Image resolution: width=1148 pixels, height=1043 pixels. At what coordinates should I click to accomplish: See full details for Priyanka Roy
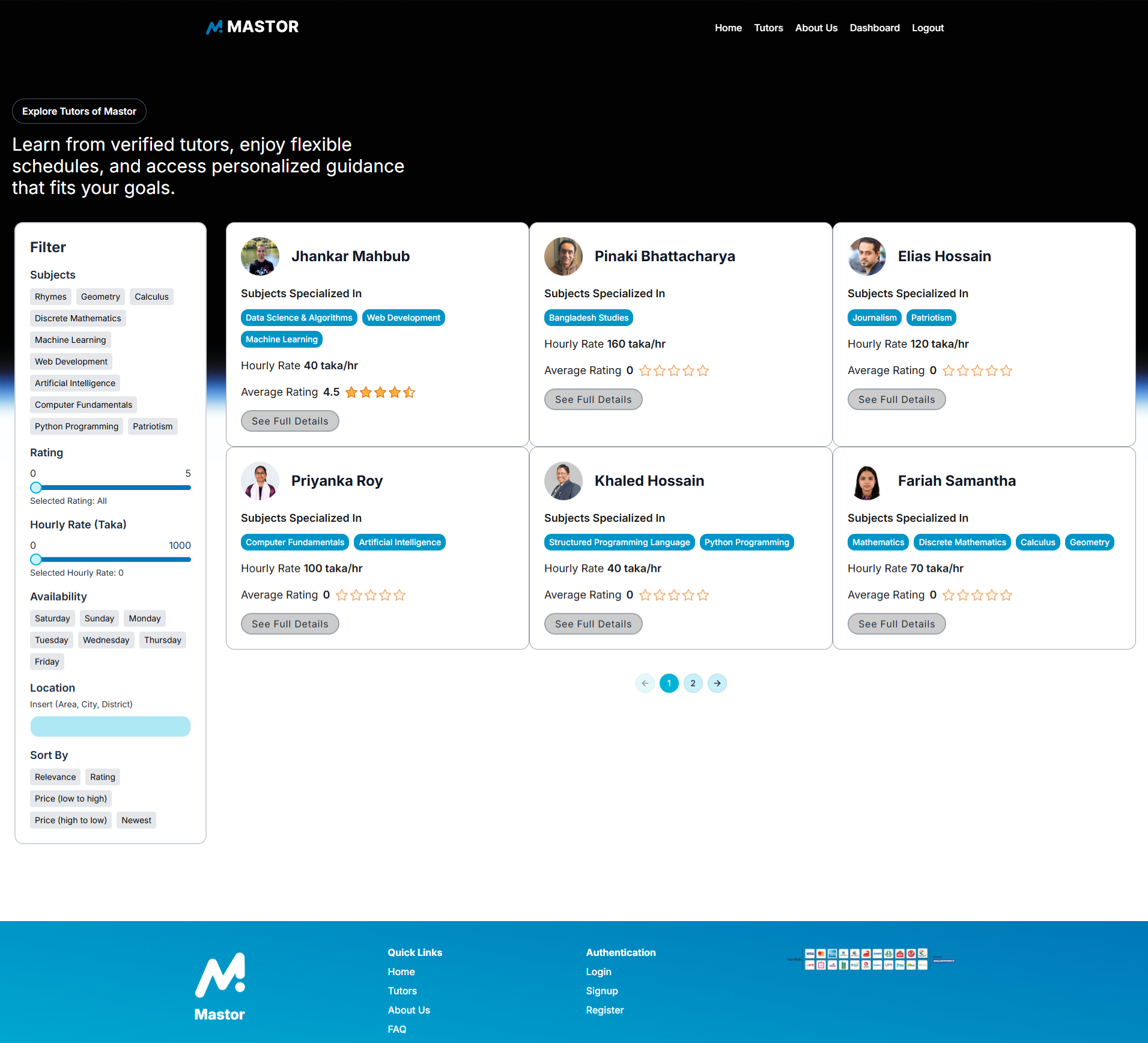pos(290,624)
